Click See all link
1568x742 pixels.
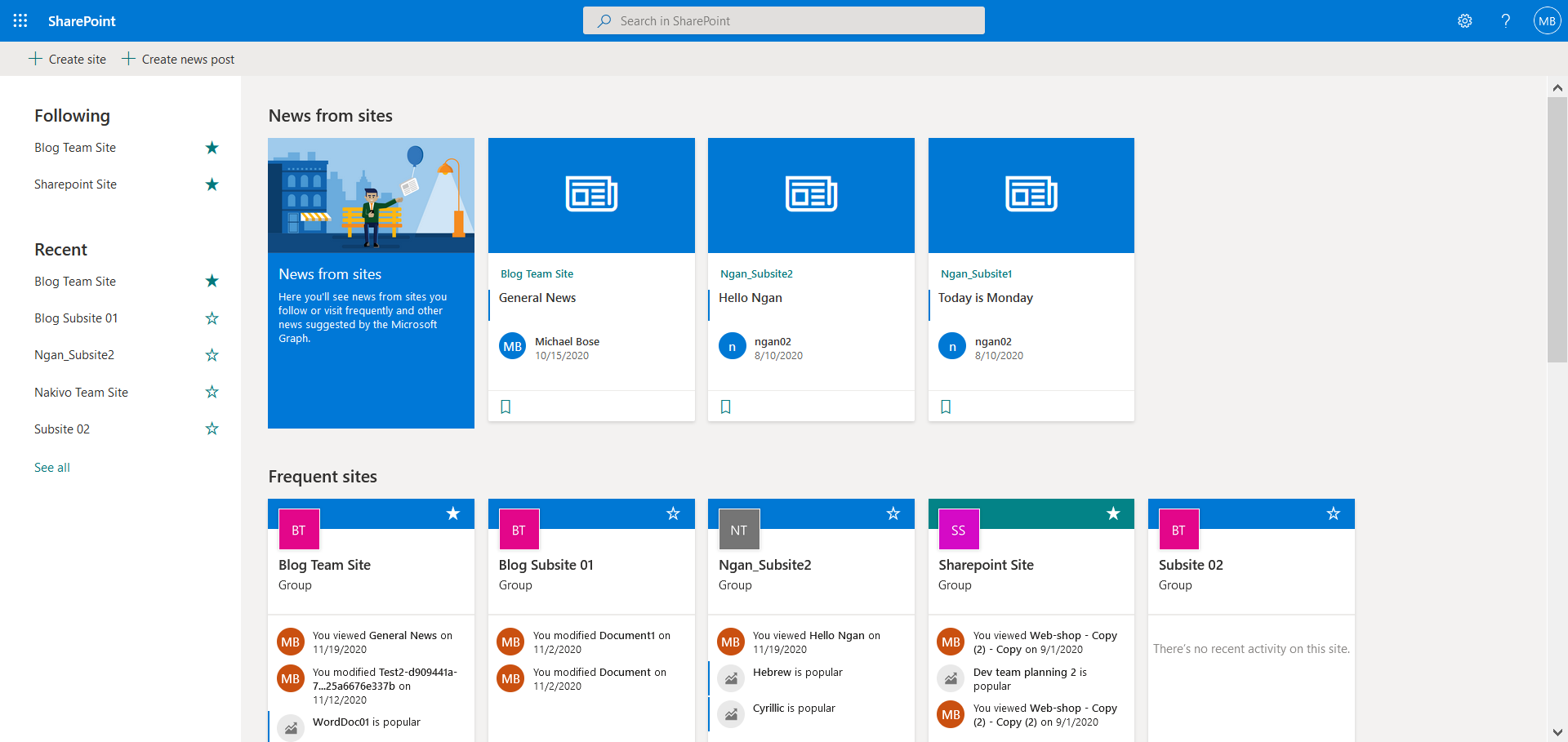(x=52, y=468)
